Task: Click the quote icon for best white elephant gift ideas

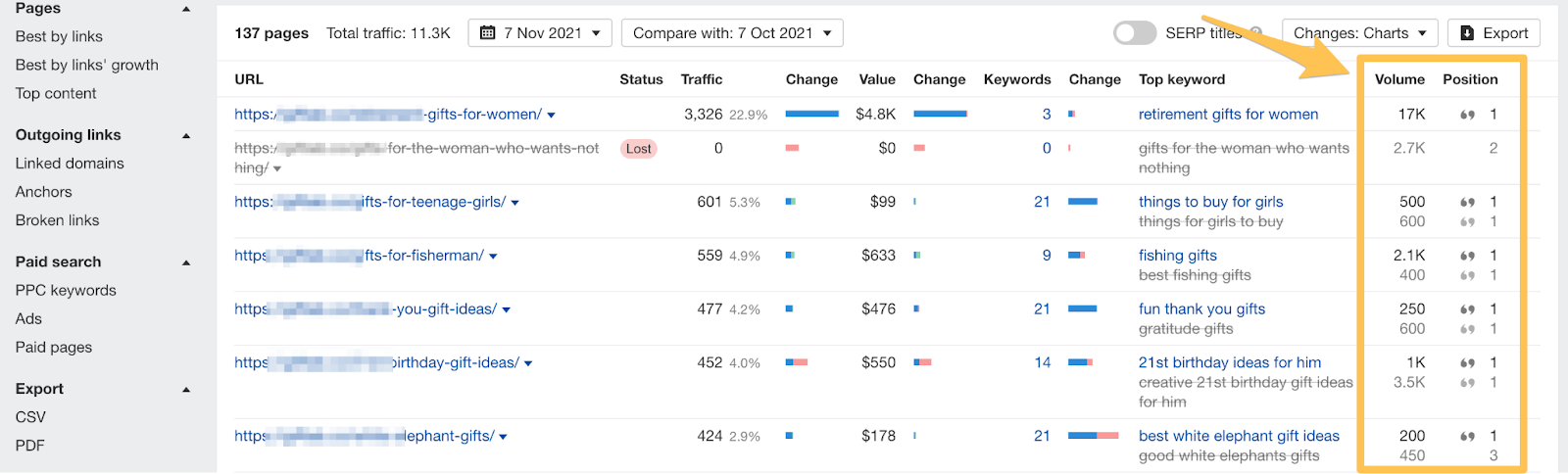Action: coord(1467,437)
